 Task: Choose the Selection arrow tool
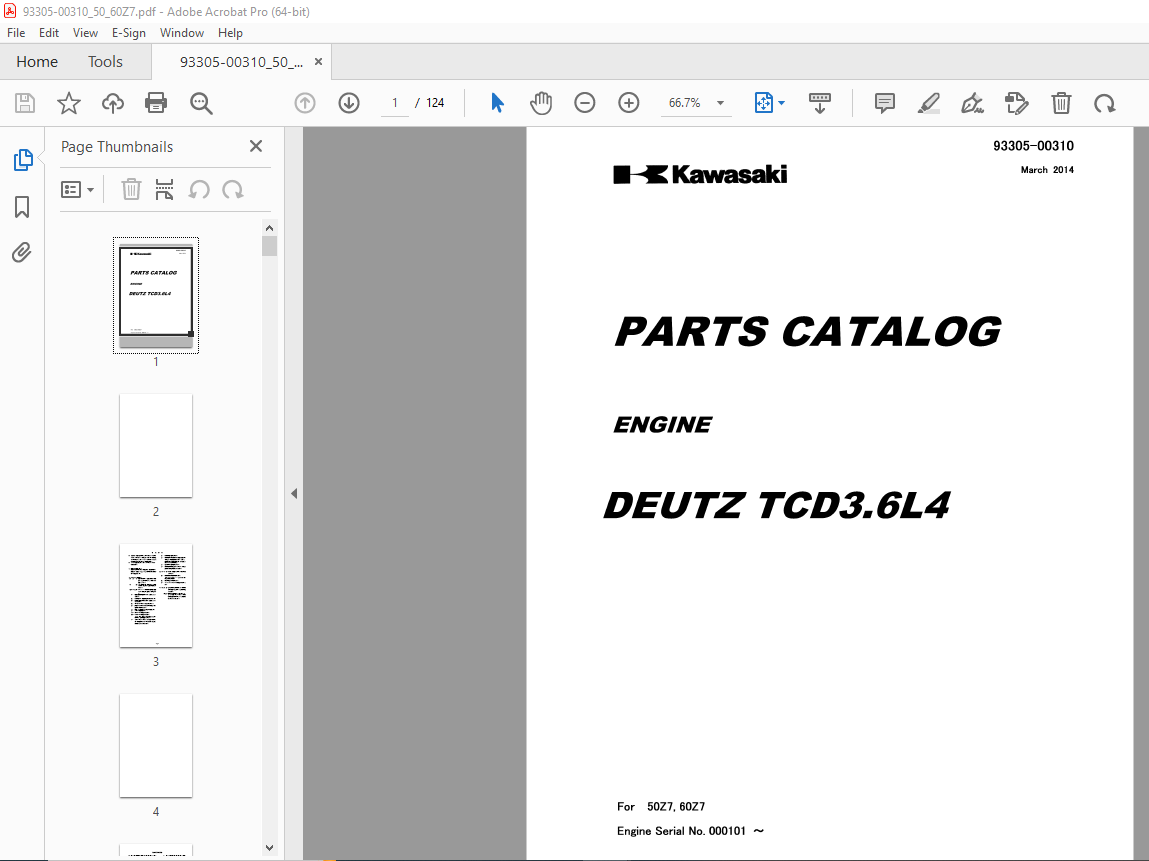pos(498,103)
